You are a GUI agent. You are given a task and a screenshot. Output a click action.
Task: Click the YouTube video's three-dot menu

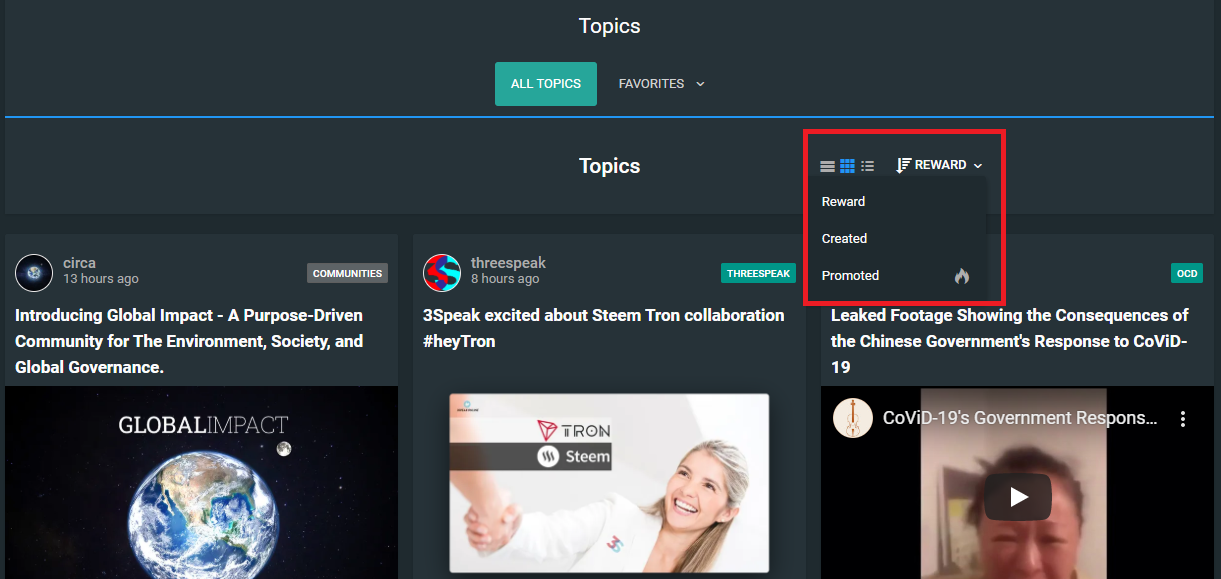point(1182,419)
